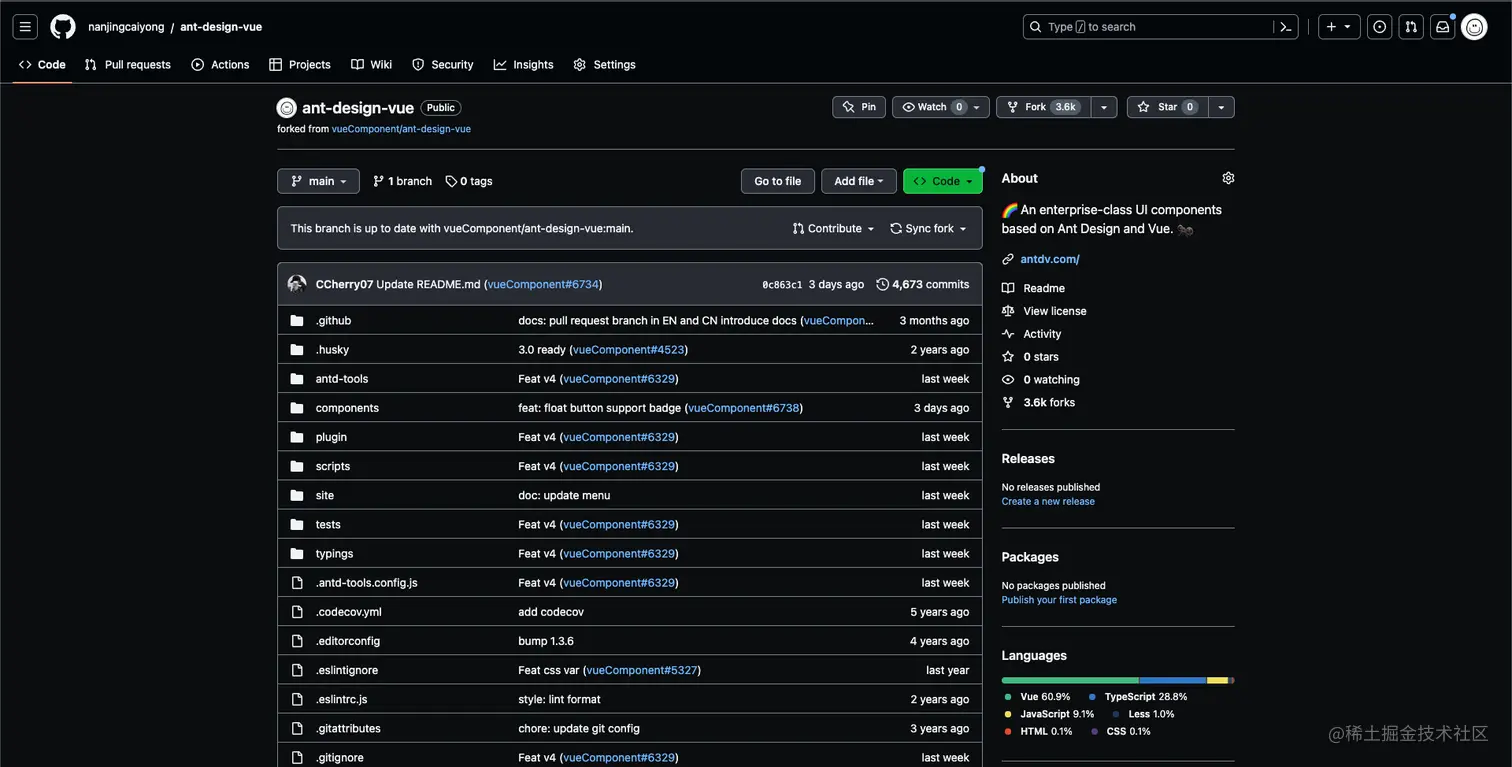
Task: Click the Vue segment in languages bar
Action: coord(1070,680)
